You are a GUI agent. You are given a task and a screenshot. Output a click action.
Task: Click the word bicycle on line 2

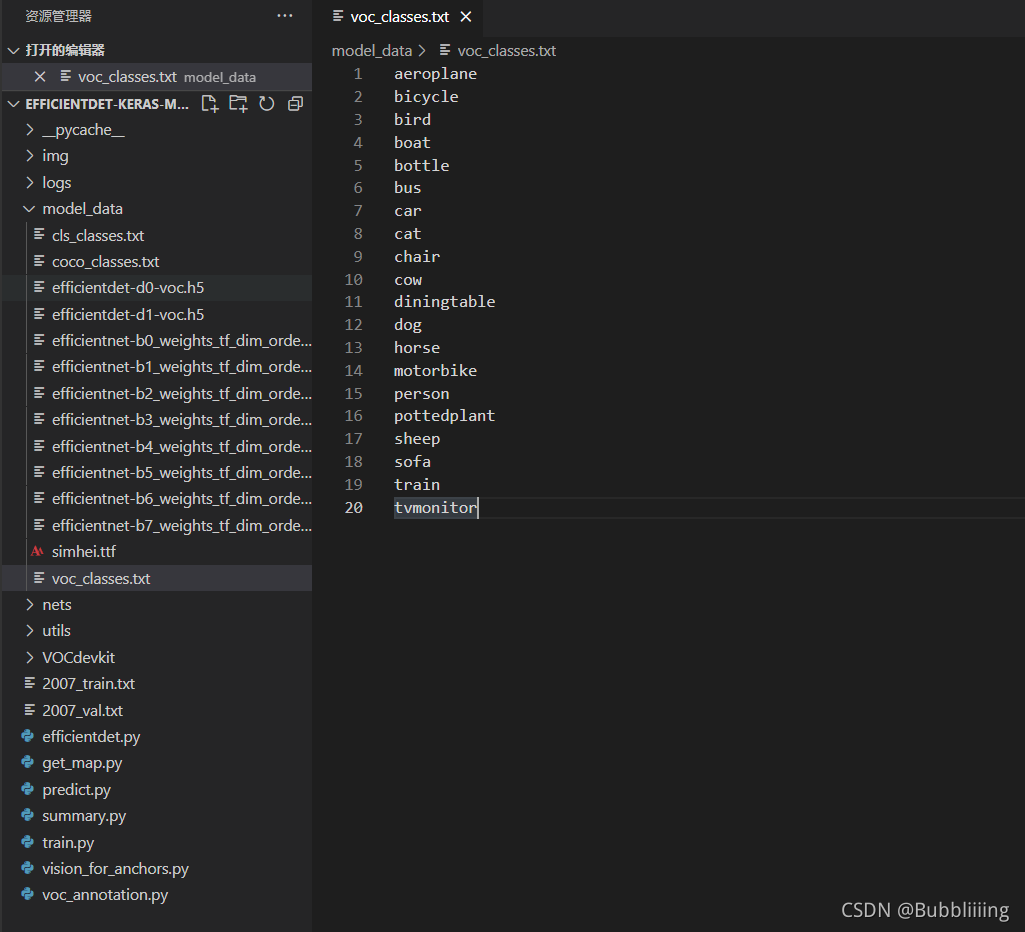click(x=426, y=97)
